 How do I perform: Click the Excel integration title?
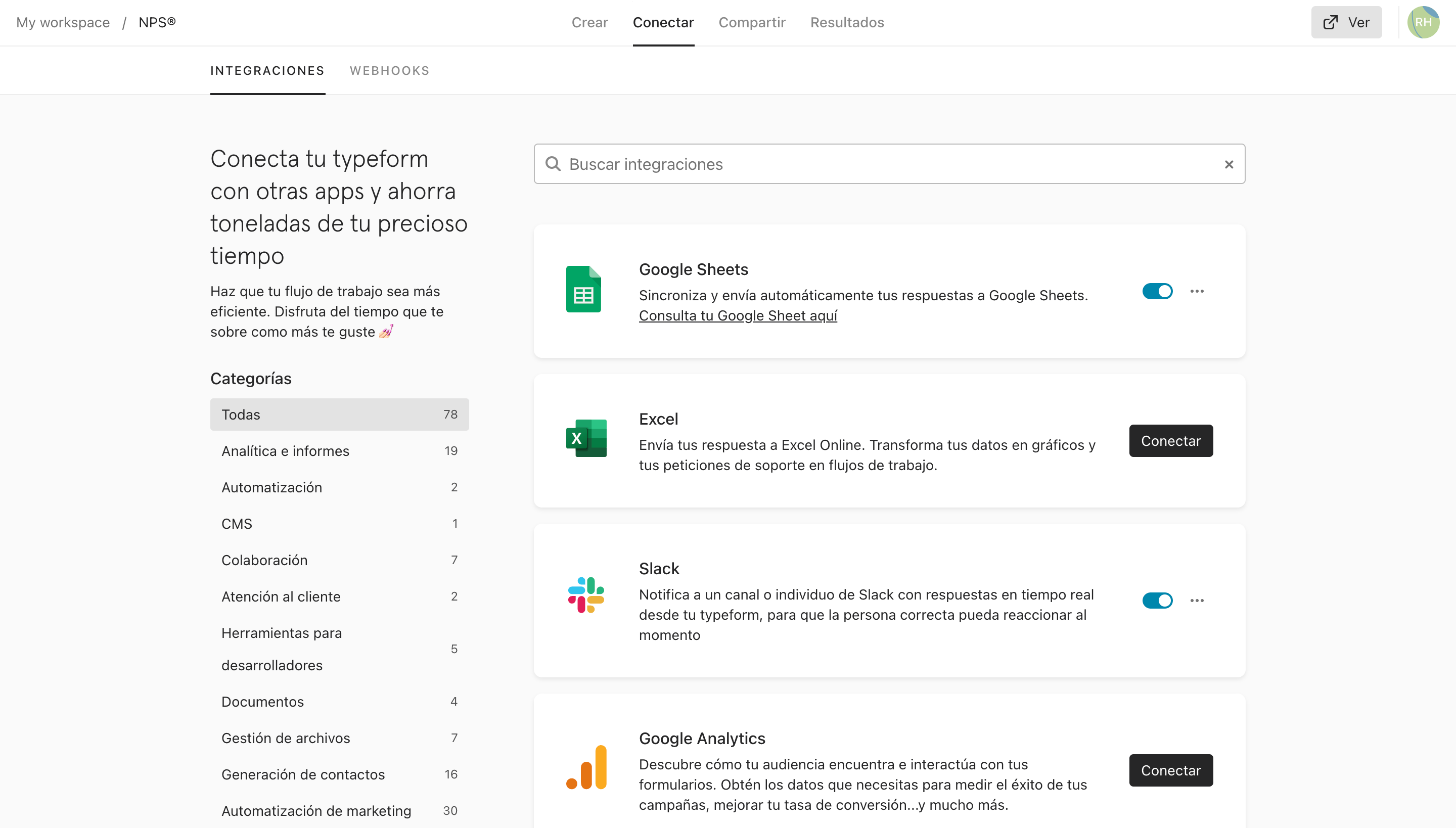(x=658, y=419)
